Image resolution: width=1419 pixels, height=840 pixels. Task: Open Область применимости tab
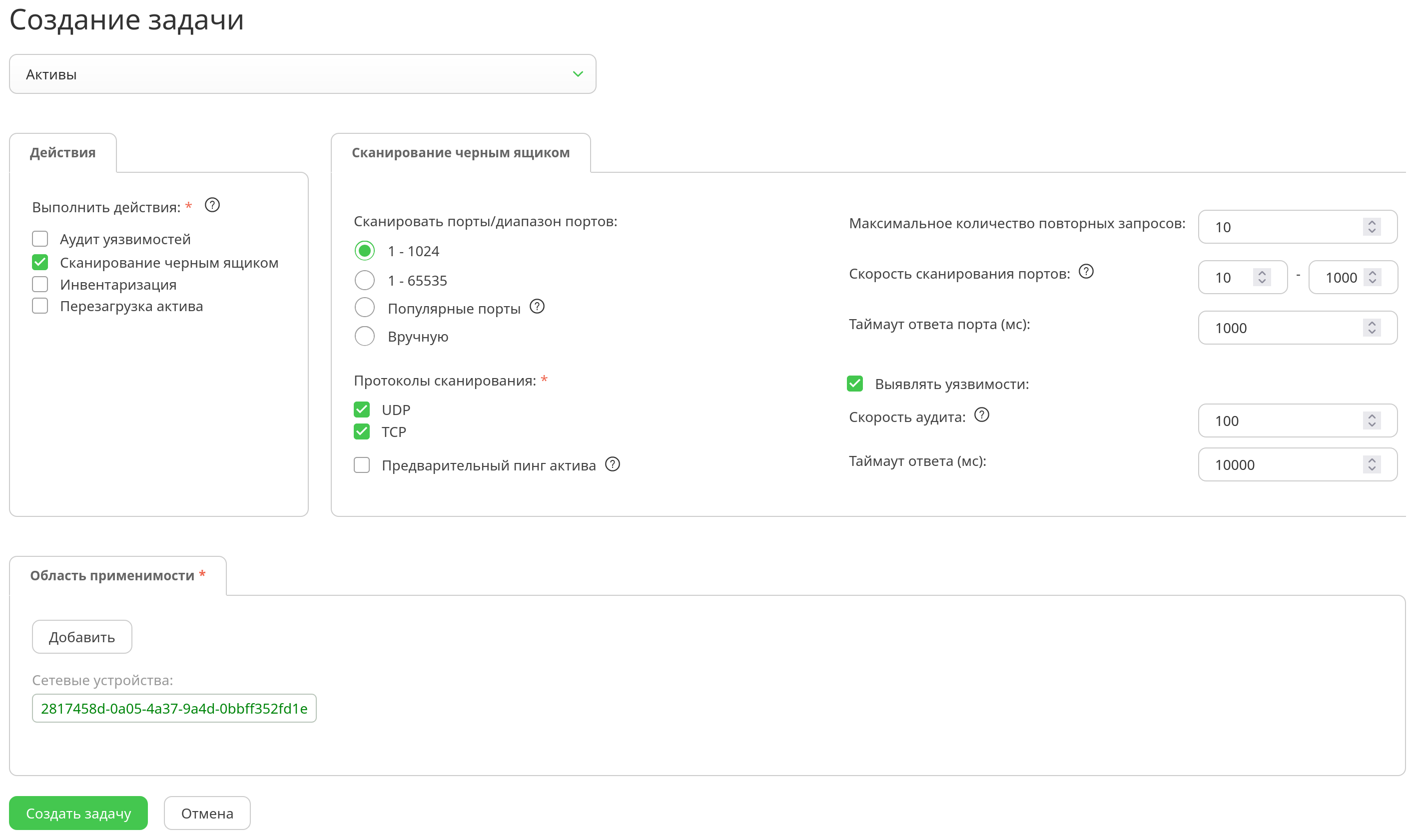point(117,576)
